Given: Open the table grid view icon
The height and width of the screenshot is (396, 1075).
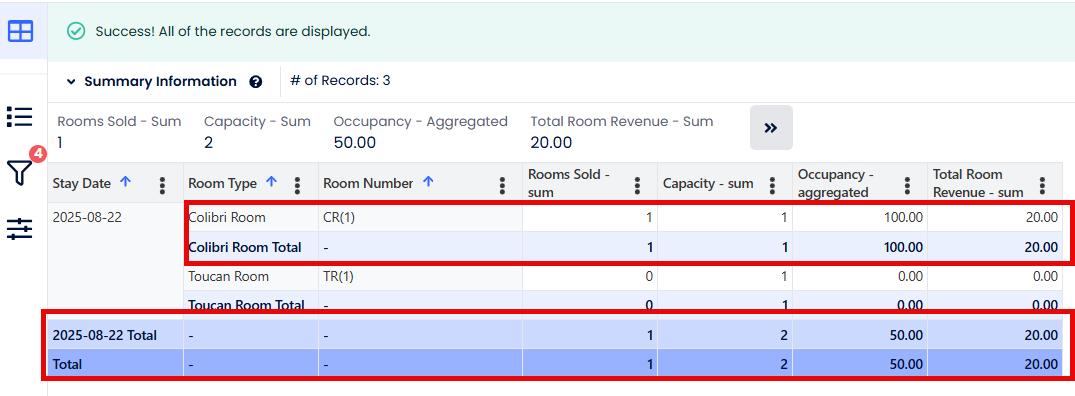Looking at the screenshot, I should pyautogui.click(x=21, y=31).
